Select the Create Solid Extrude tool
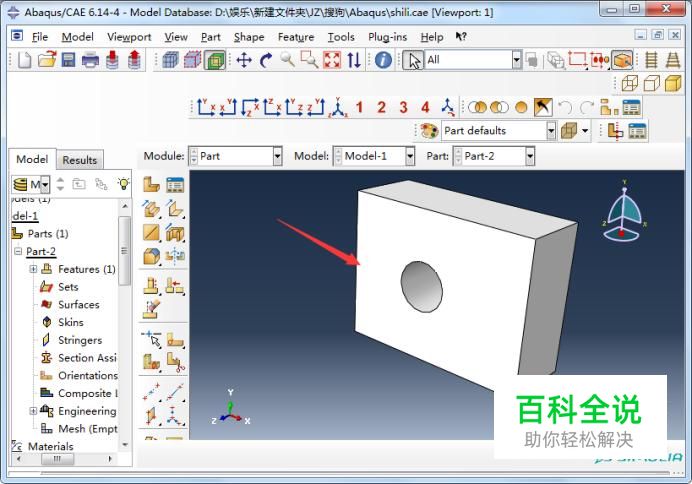 click(151, 209)
